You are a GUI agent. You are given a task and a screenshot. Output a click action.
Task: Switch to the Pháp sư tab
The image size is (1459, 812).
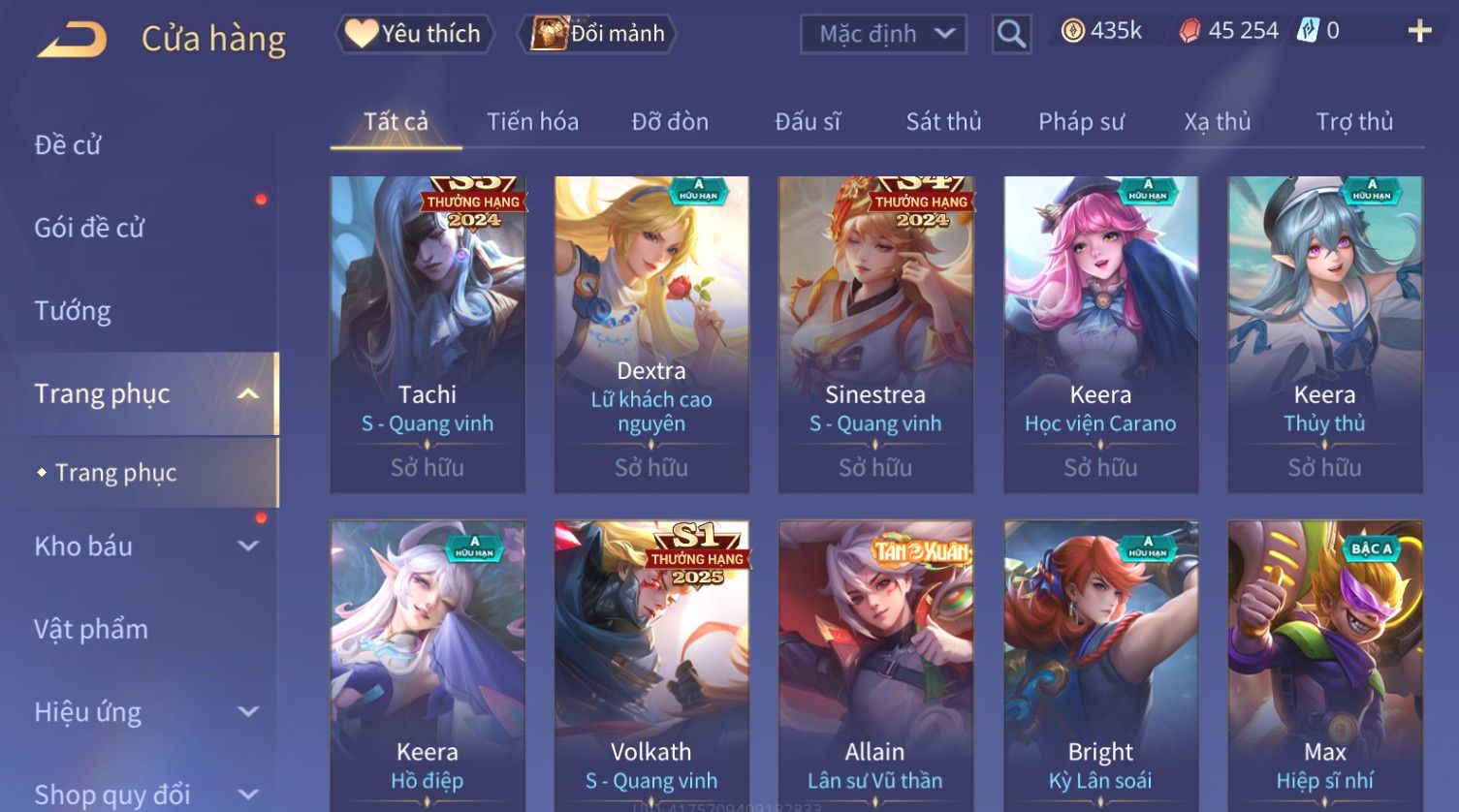click(1081, 122)
